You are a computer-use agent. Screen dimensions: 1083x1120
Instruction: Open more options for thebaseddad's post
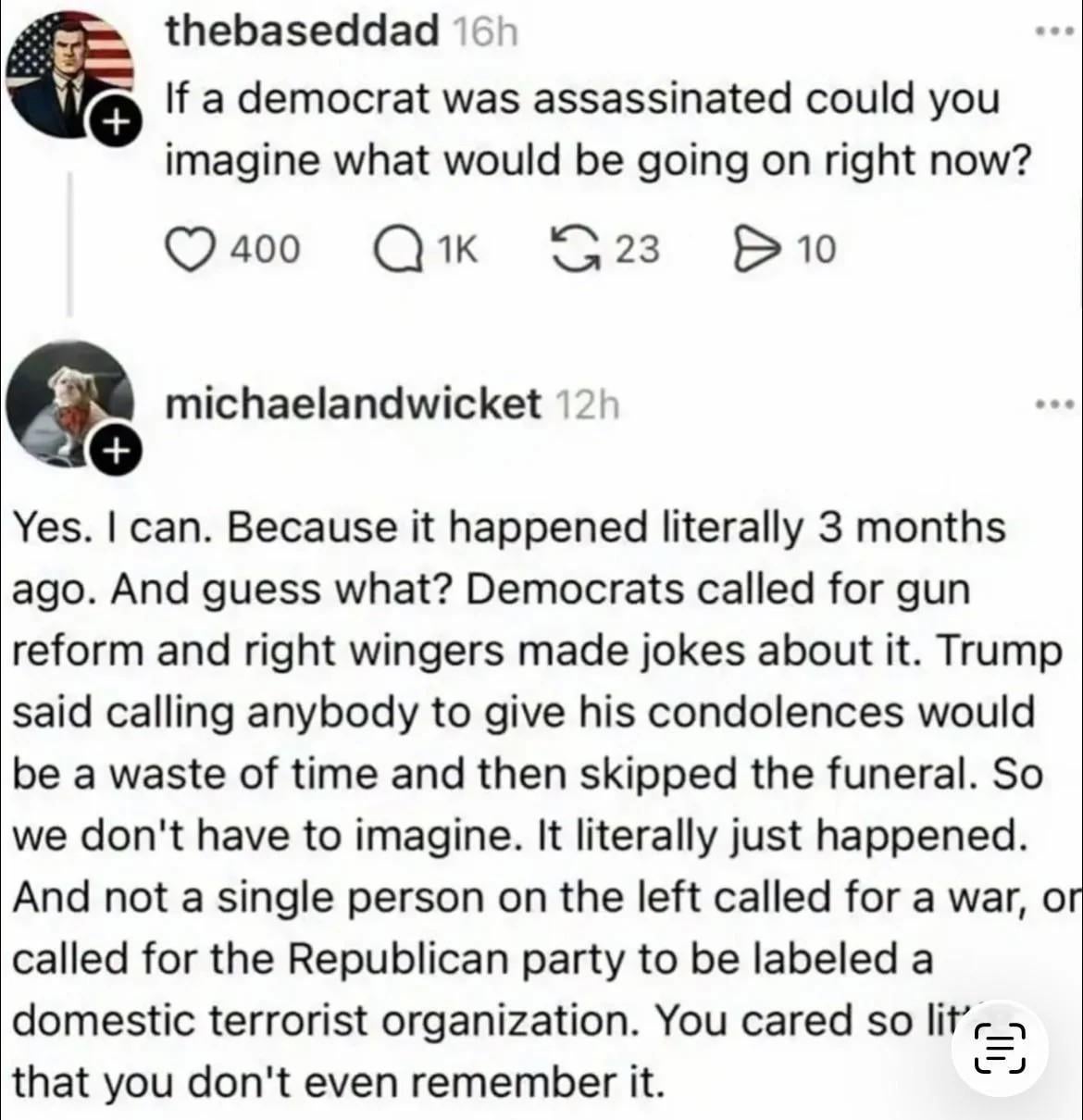[1055, 33]
